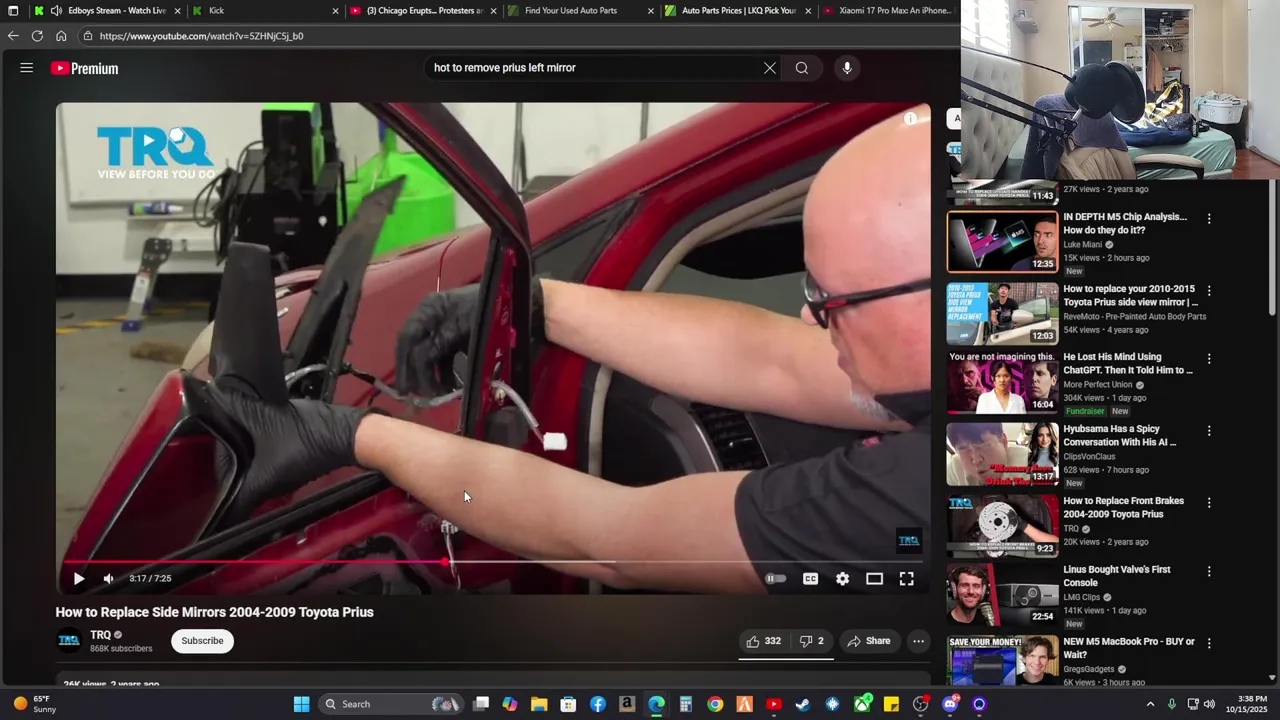1280x720 pixels.
Task: Switch to Auto Parts Prices LKQ tab
Action: tap(740, 11)
